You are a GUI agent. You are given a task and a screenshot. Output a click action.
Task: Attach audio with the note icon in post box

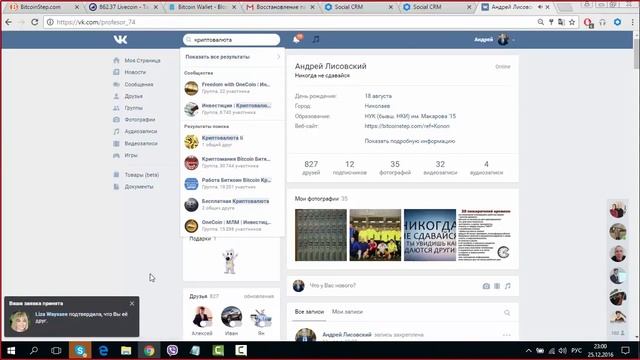508,286
